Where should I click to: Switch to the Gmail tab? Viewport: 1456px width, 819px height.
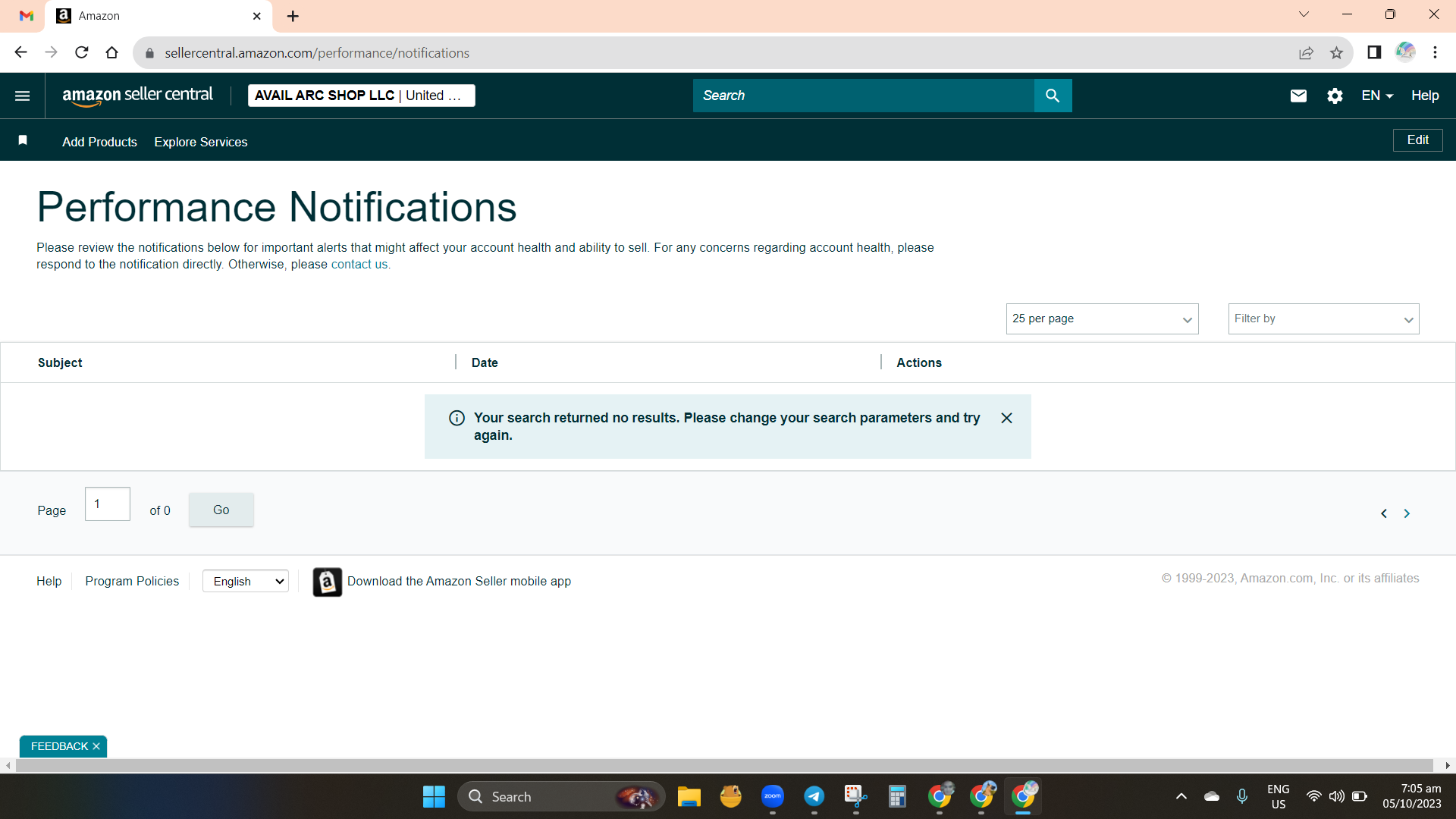pos(27,16)
